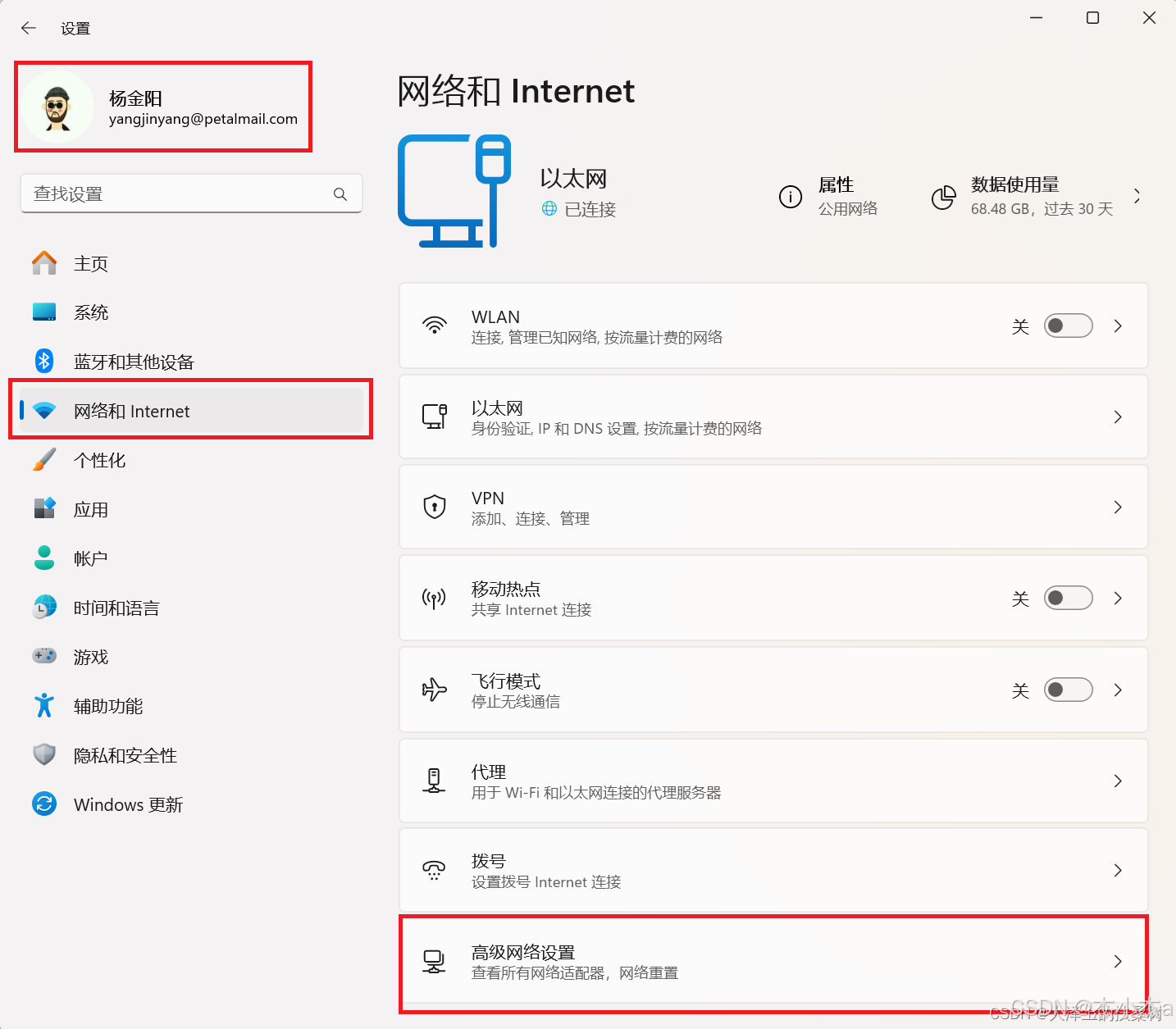
Task: Select 个性化 in sidebar
Action: click(191, 460)
